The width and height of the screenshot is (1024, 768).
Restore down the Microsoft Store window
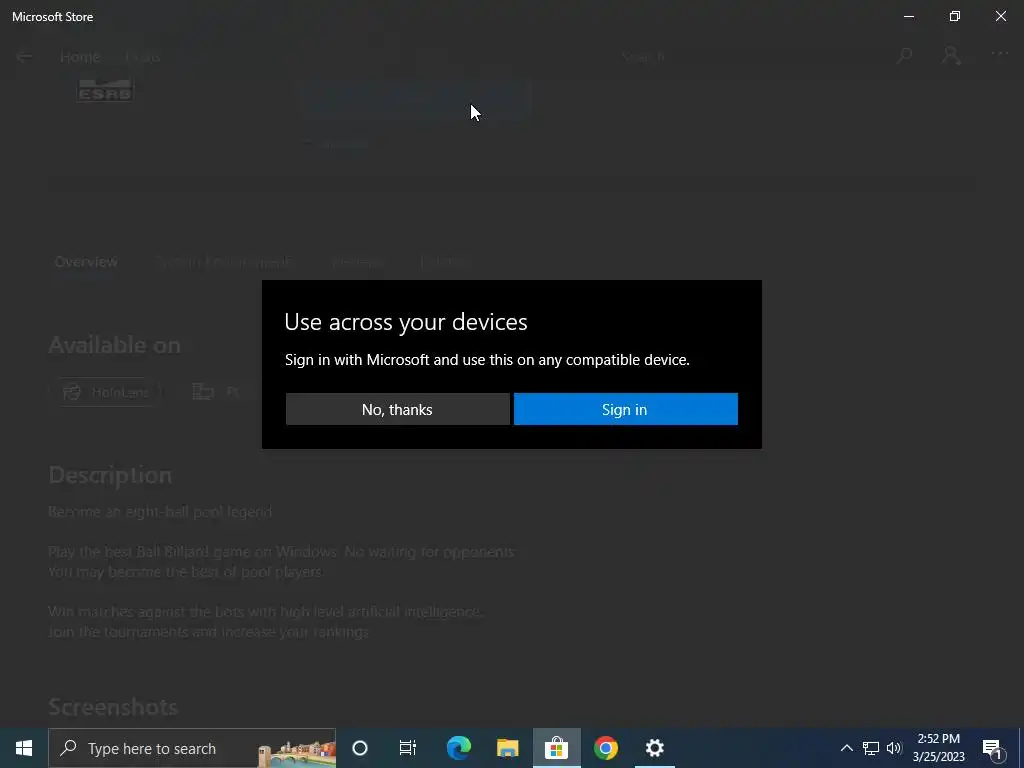(955, 16)
